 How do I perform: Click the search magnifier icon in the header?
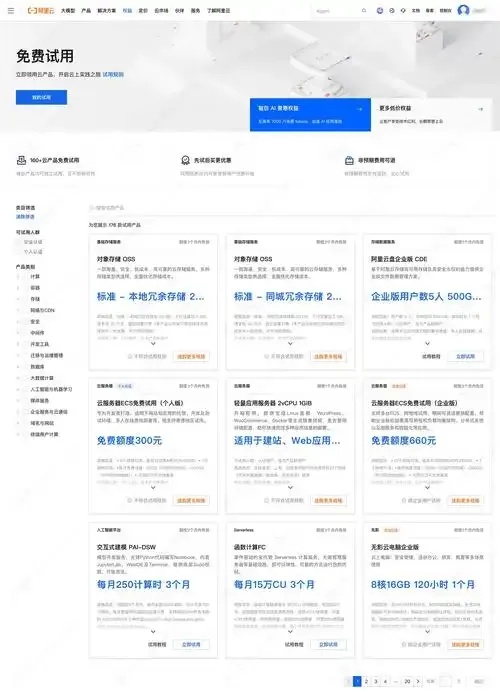pos(364,11)
